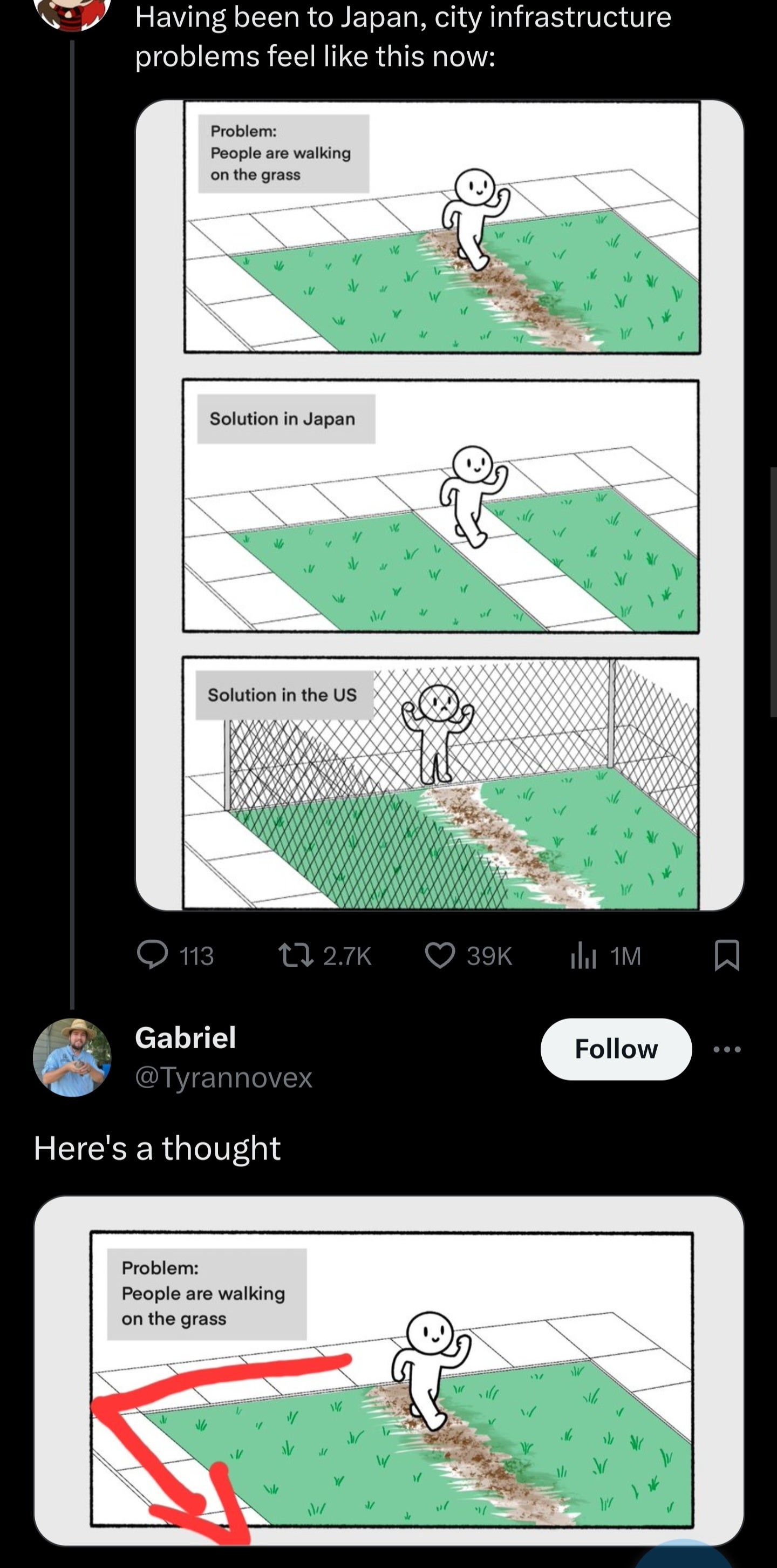Open view analytics bar chart icon
The image size is (777, 1568).
point(582,955)
